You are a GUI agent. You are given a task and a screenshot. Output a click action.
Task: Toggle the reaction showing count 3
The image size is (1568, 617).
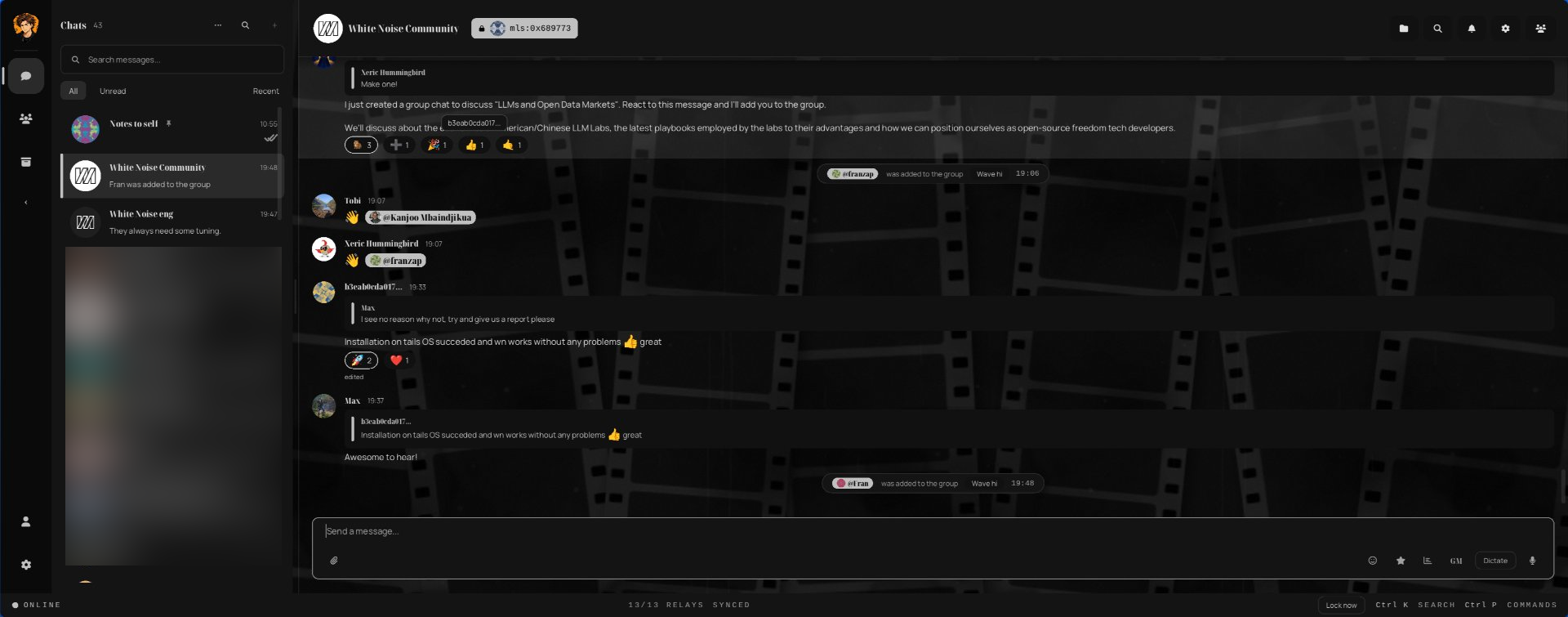361,145
